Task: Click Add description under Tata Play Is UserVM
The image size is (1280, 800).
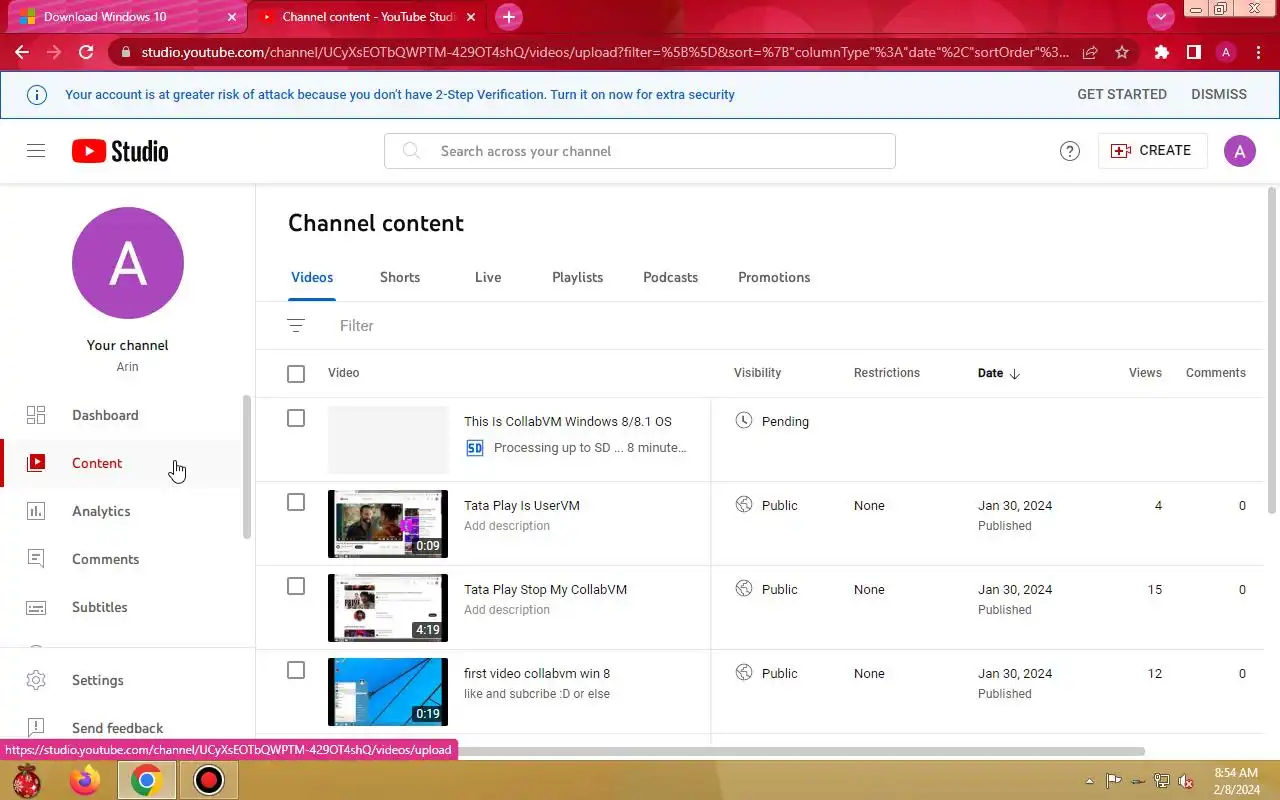Action: [x=507, y=526]
